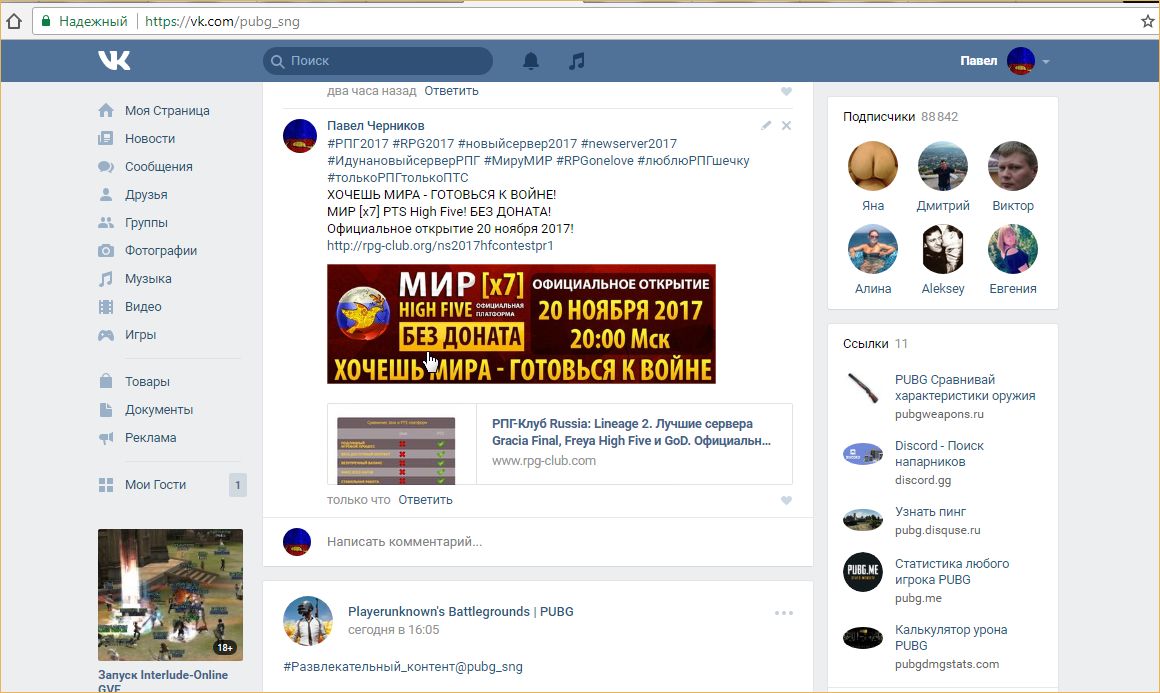Viewport: 1160px width, 693px height.
Task: Reply to comment from два часа назад
Action: [451, 91]
